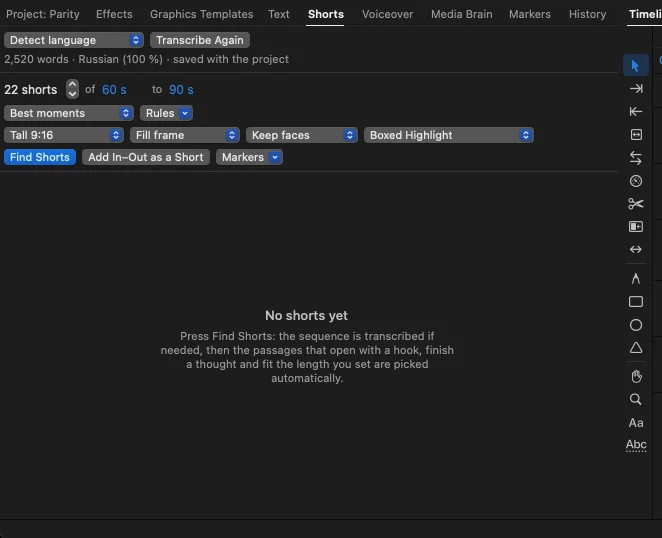Select the scissors razor tool
The width and height of the screenshot is (662, 538).
coord(635,204)
